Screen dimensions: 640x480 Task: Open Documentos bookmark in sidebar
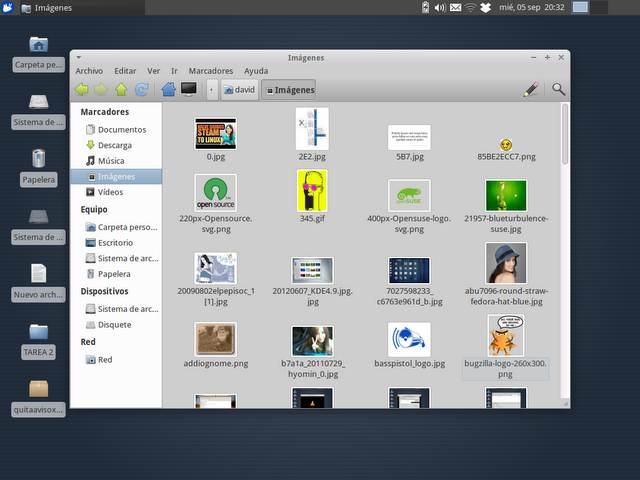116,129
